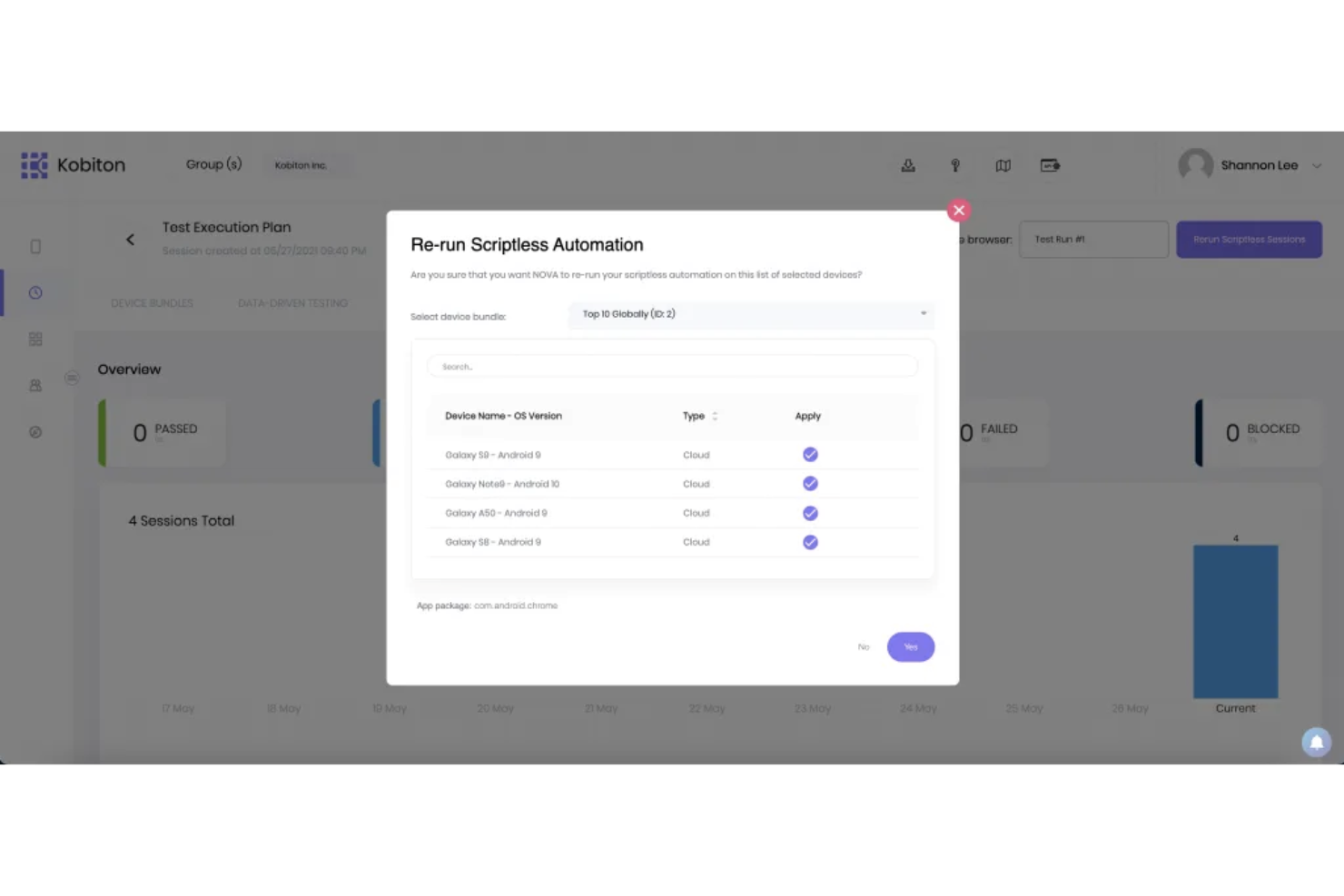Click the Cloud type cell for Galaxy S9
This screenshot has height=896, width=1344.
point(697,455)
